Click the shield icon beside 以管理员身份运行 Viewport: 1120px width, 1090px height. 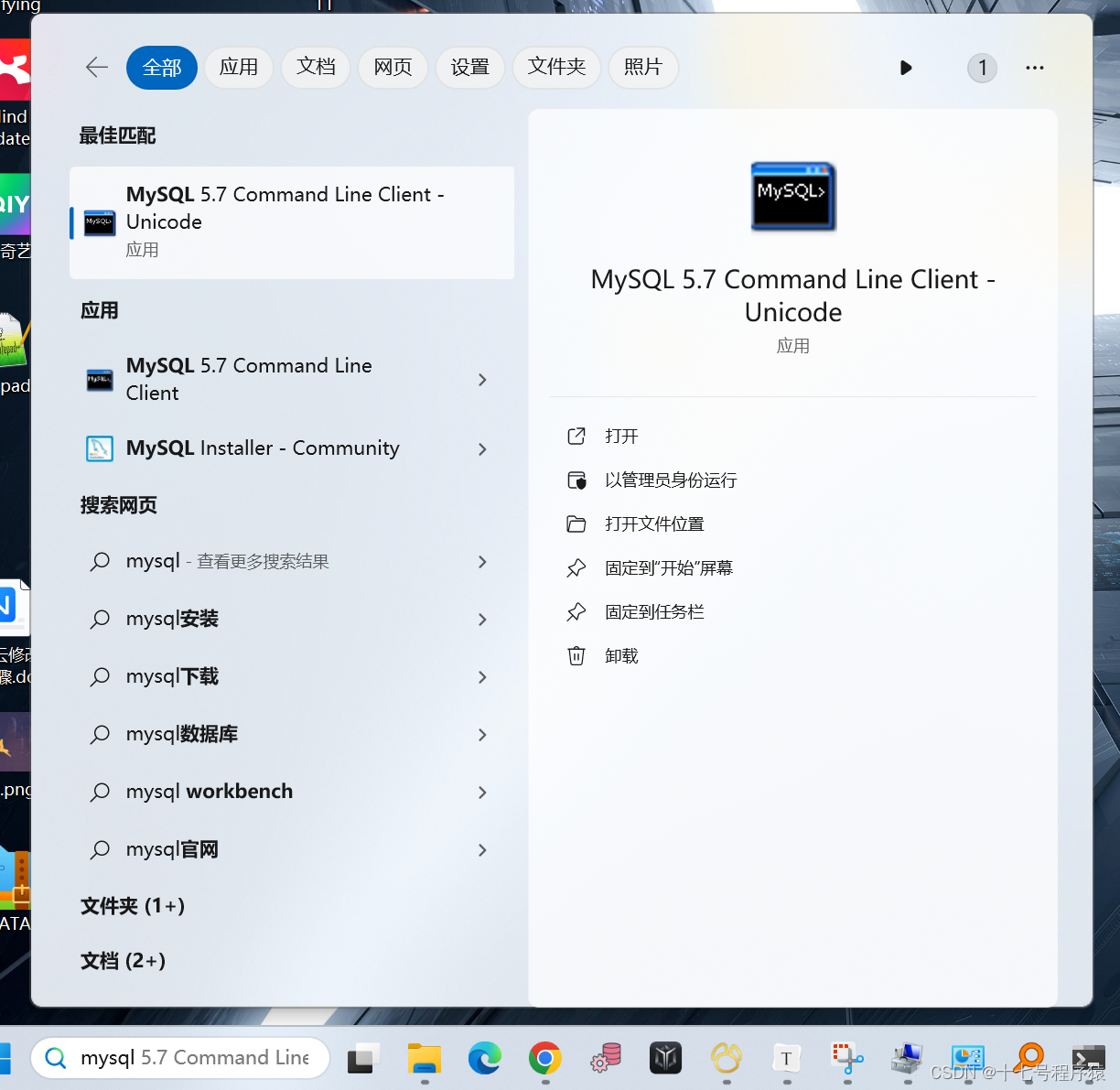point(576,480)
